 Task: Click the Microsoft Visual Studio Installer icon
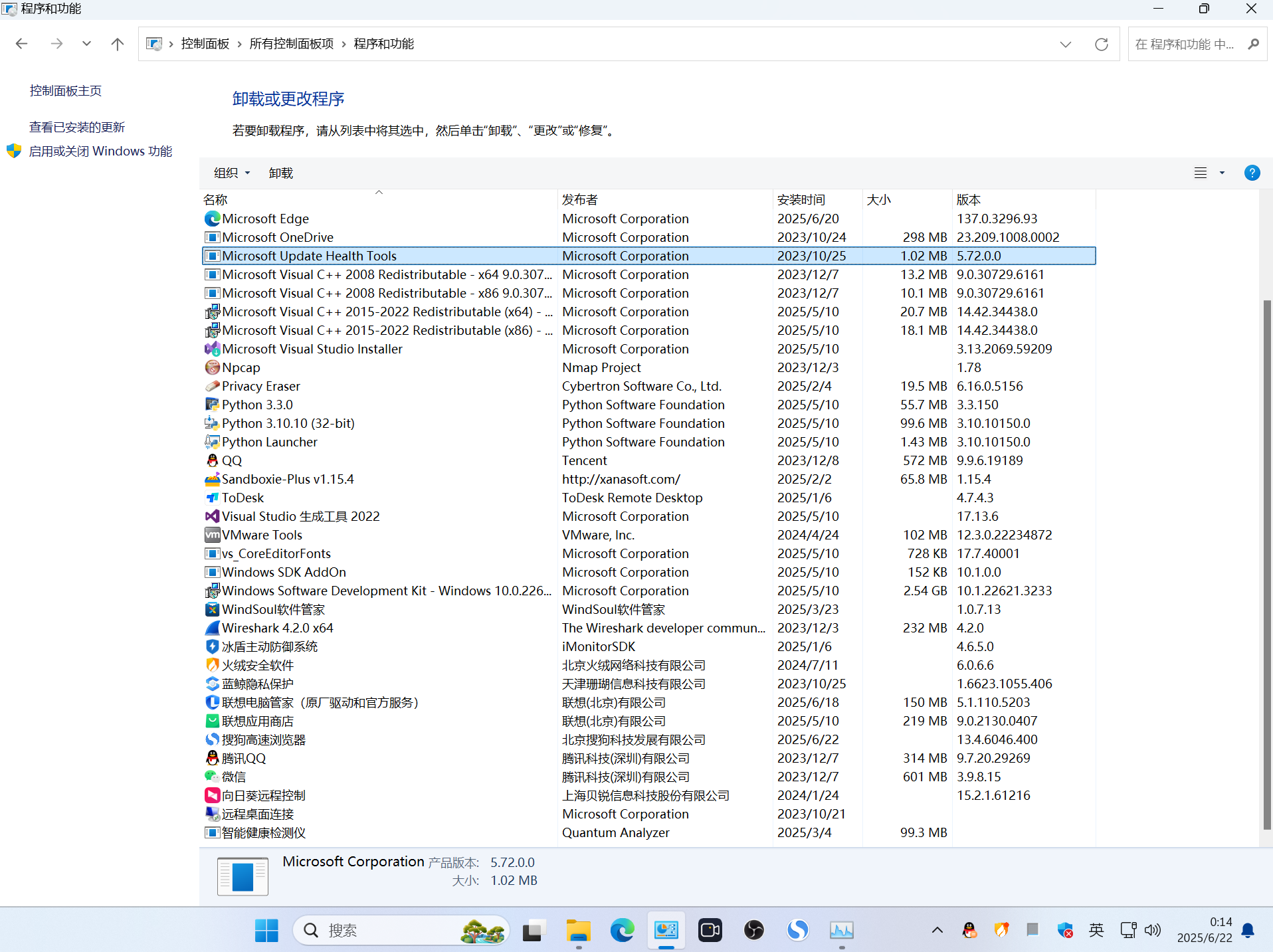point(212,349)
